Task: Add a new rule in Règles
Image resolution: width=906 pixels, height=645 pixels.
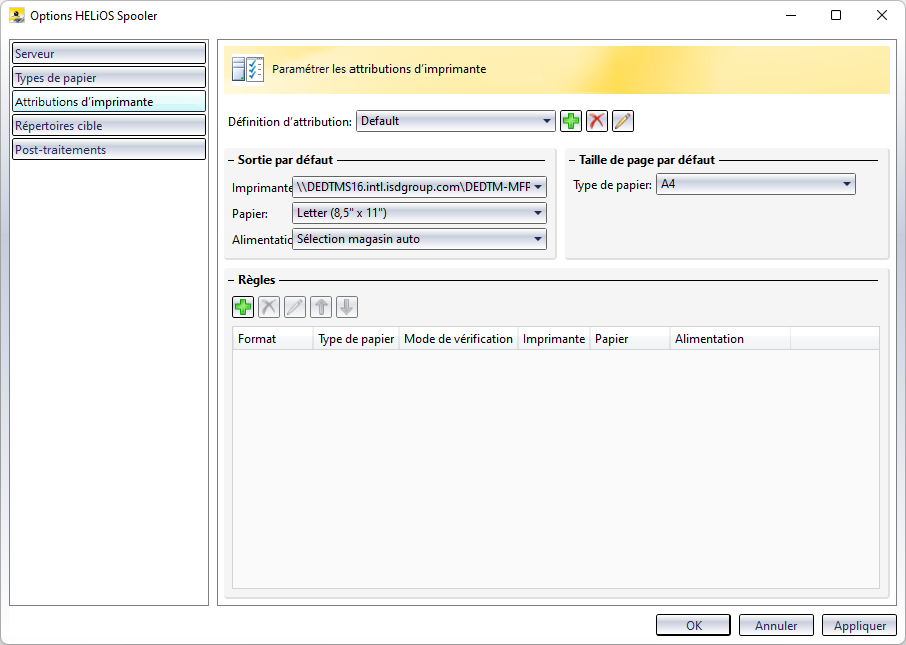Action: click(243, 307)
